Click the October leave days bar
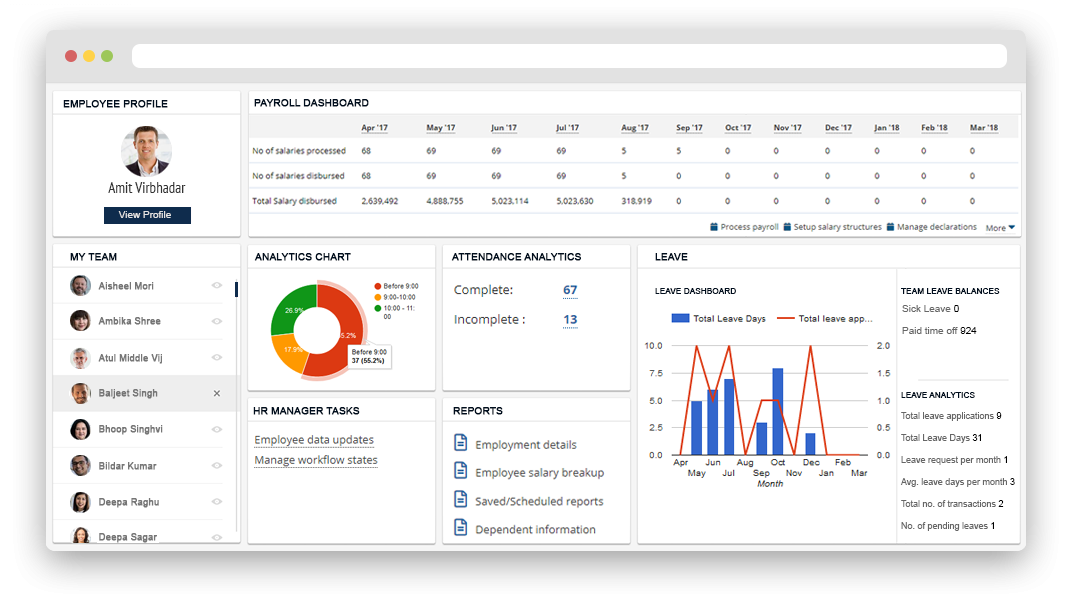The width and height of the screenshot is (1067, 604). pyautogui.click(x=778, y=412)
